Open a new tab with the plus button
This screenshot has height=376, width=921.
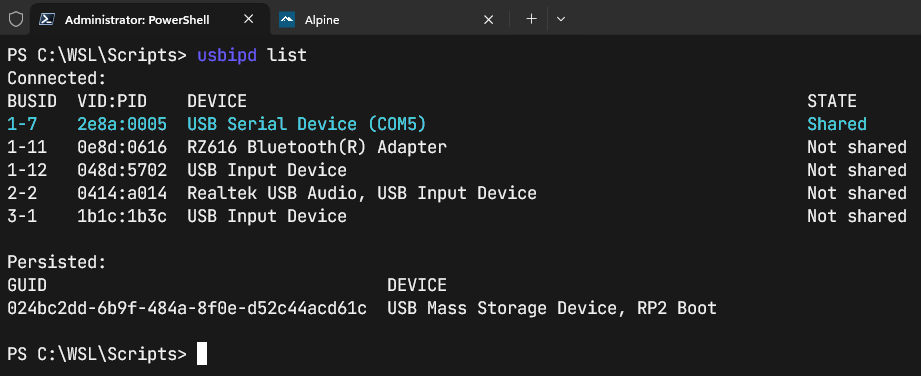[x=531, y=19]
